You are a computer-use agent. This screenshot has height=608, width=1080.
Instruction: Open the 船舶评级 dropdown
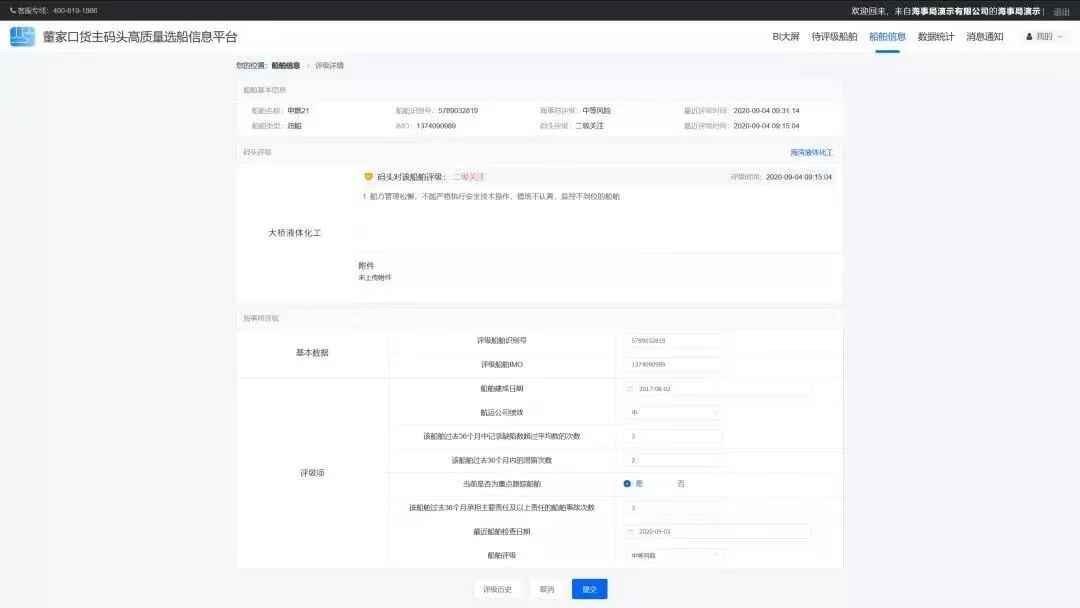(673, 555)
